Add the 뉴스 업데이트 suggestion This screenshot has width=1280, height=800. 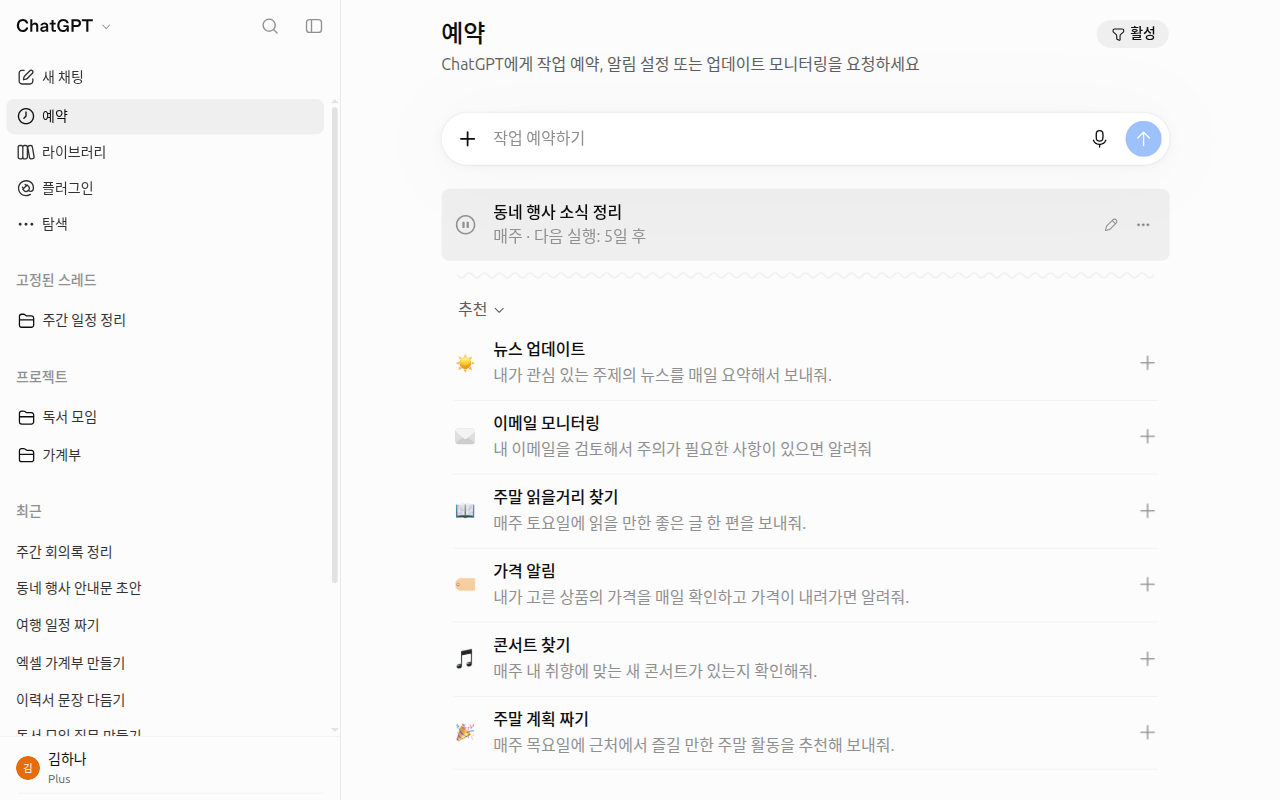pos(1147,363)
